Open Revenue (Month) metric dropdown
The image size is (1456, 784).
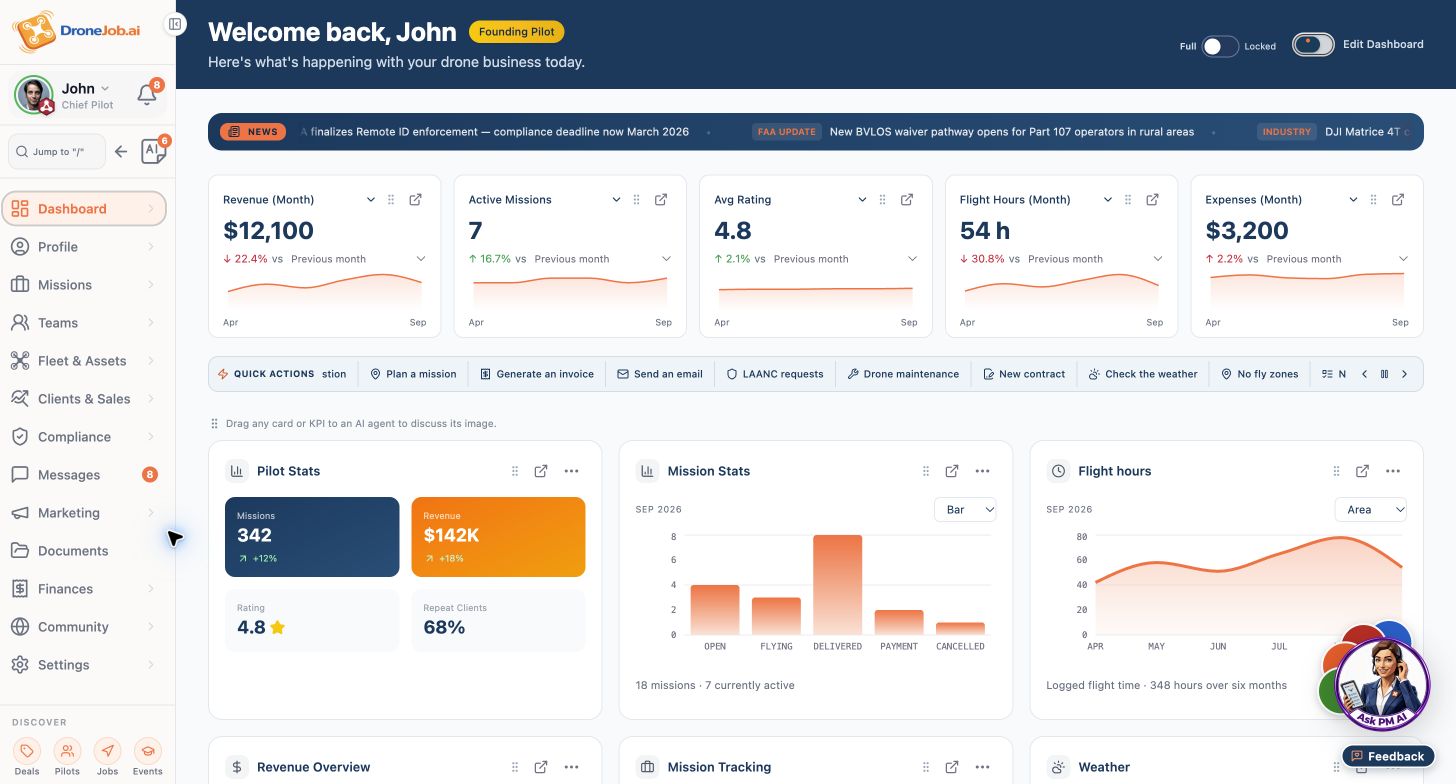(x=370, y=200)
